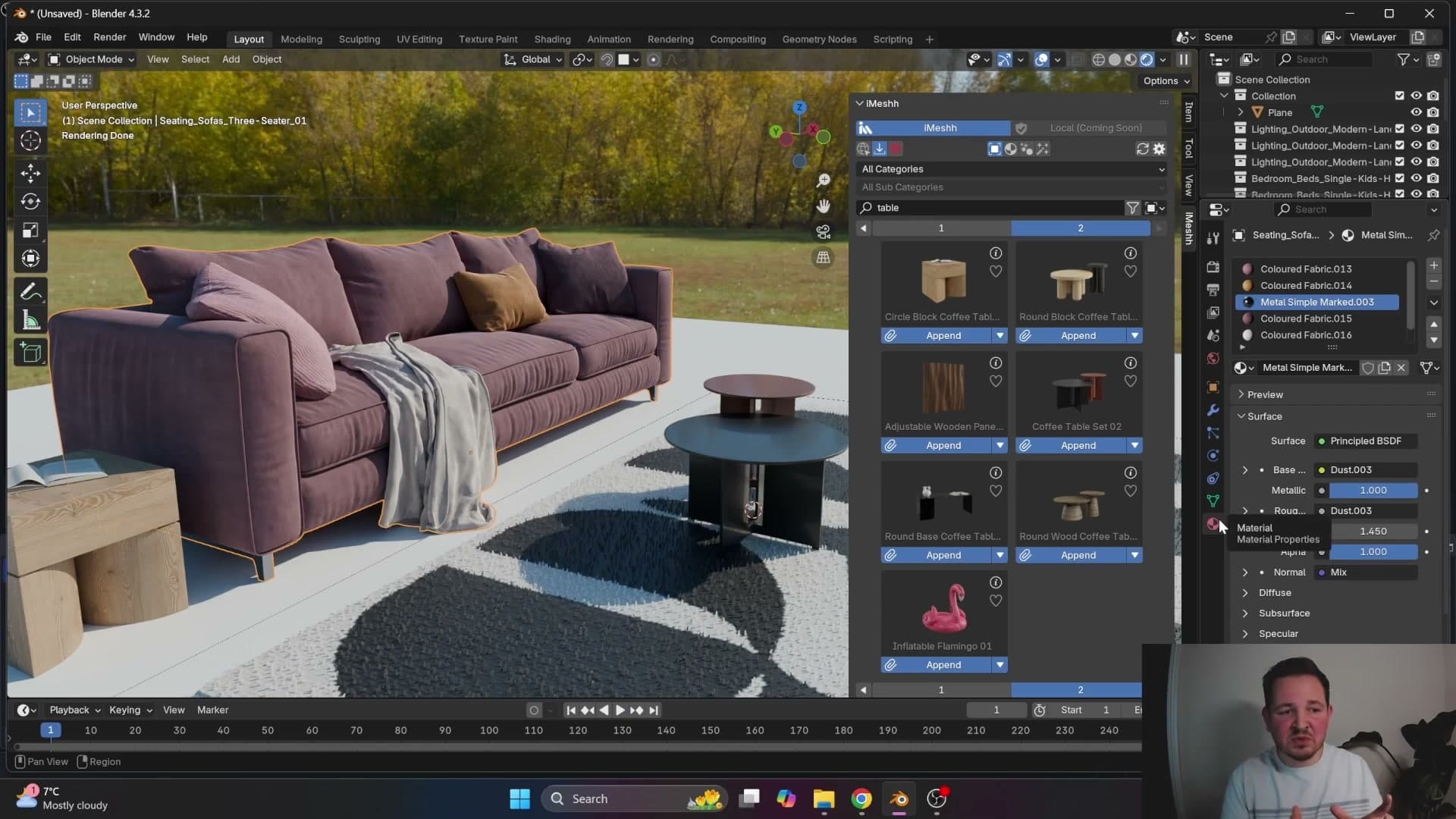Jump to timeline start frame
Viewport: 1456px width, 819px height.
[x=570, y=711]
